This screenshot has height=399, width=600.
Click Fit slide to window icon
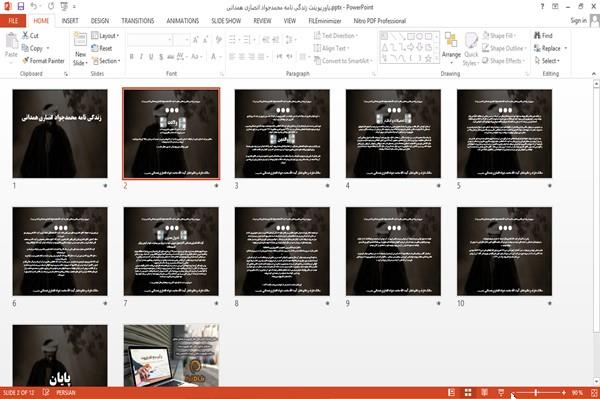594,392
